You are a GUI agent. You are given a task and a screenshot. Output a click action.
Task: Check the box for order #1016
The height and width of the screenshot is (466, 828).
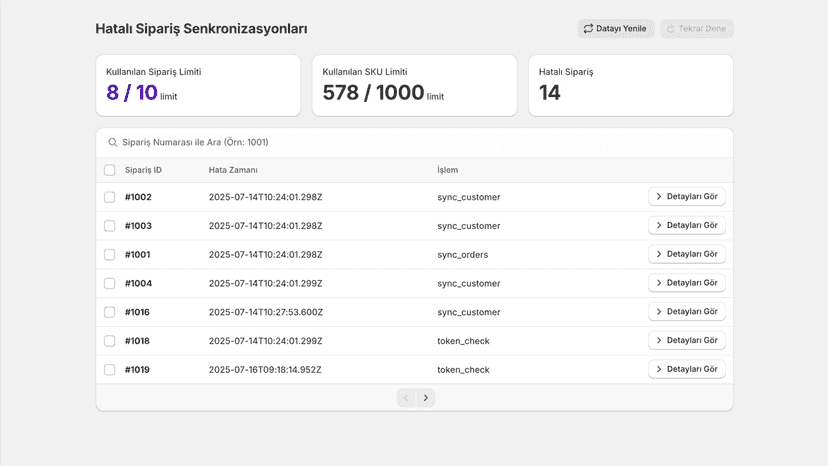click(109, 312)
